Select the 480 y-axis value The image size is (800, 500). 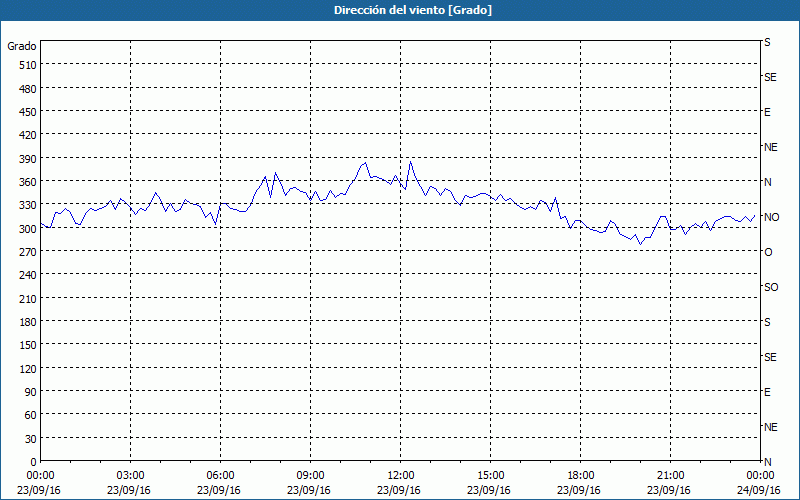pyautogui.click(x=28, y=89)
